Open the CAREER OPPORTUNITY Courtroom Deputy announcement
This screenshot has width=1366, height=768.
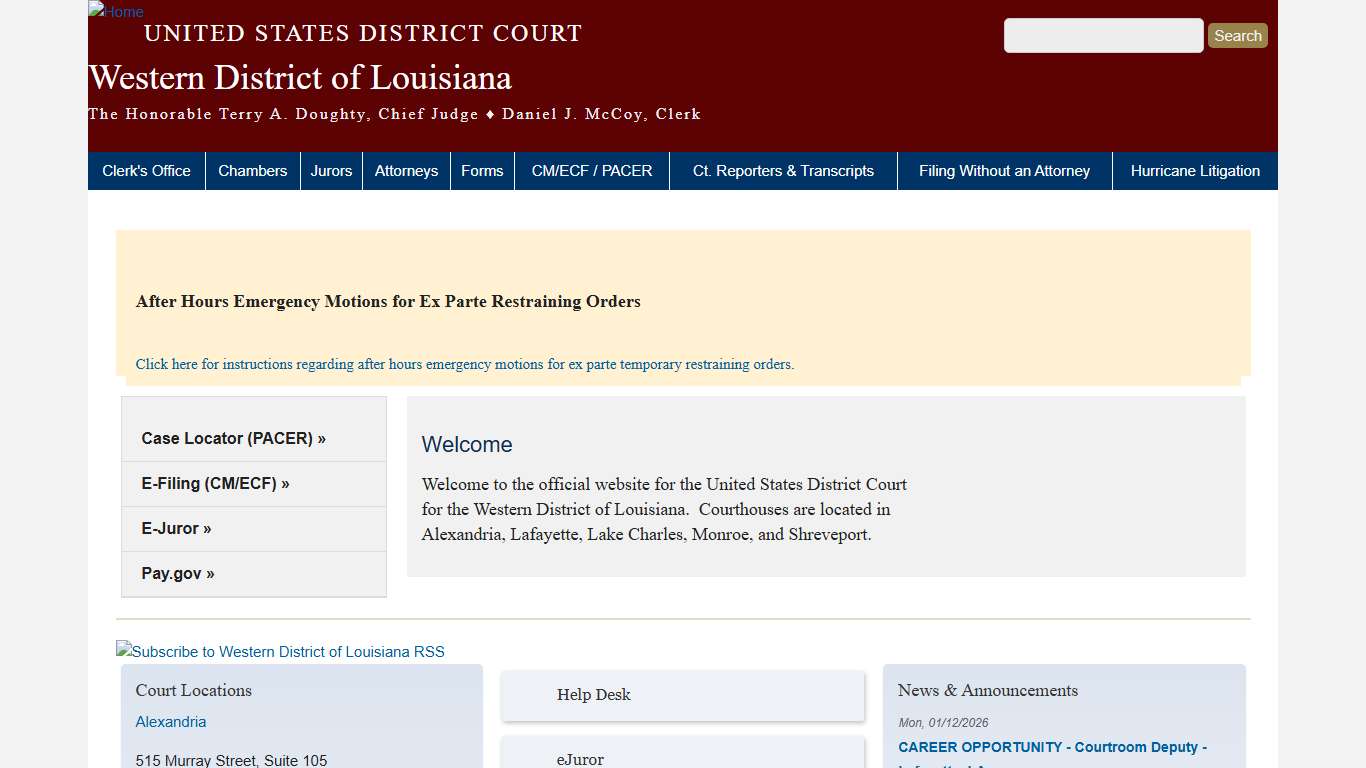tap(1052, 747)
